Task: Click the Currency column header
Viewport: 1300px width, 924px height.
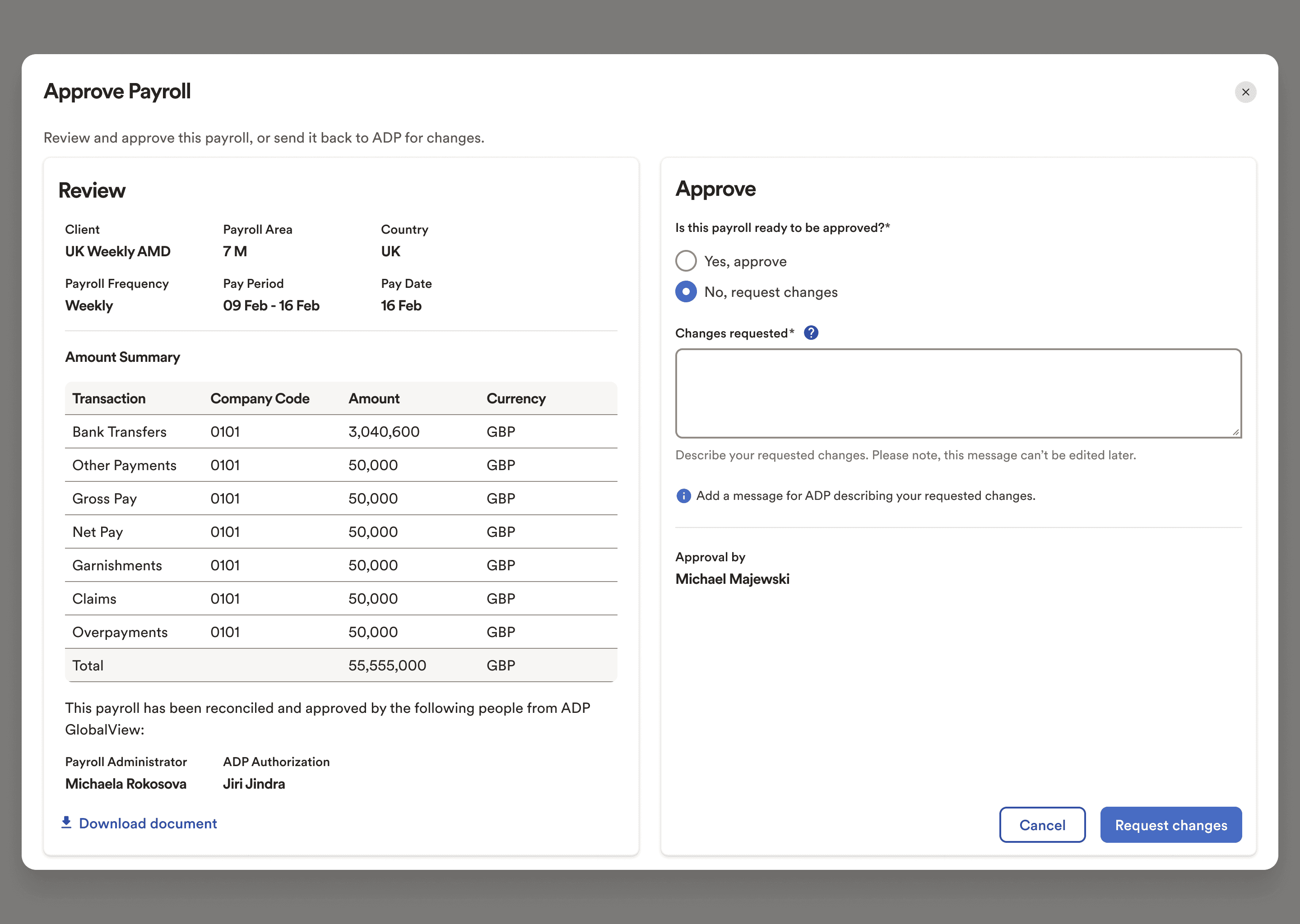Action: coord(515,399)
